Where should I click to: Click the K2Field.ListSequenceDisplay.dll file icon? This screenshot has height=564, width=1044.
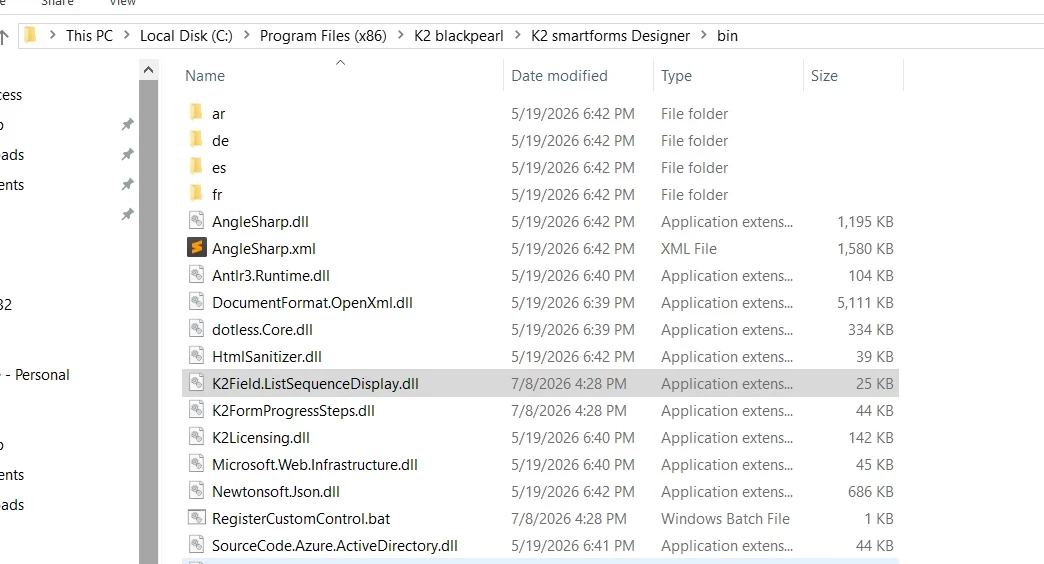point(196,382)
